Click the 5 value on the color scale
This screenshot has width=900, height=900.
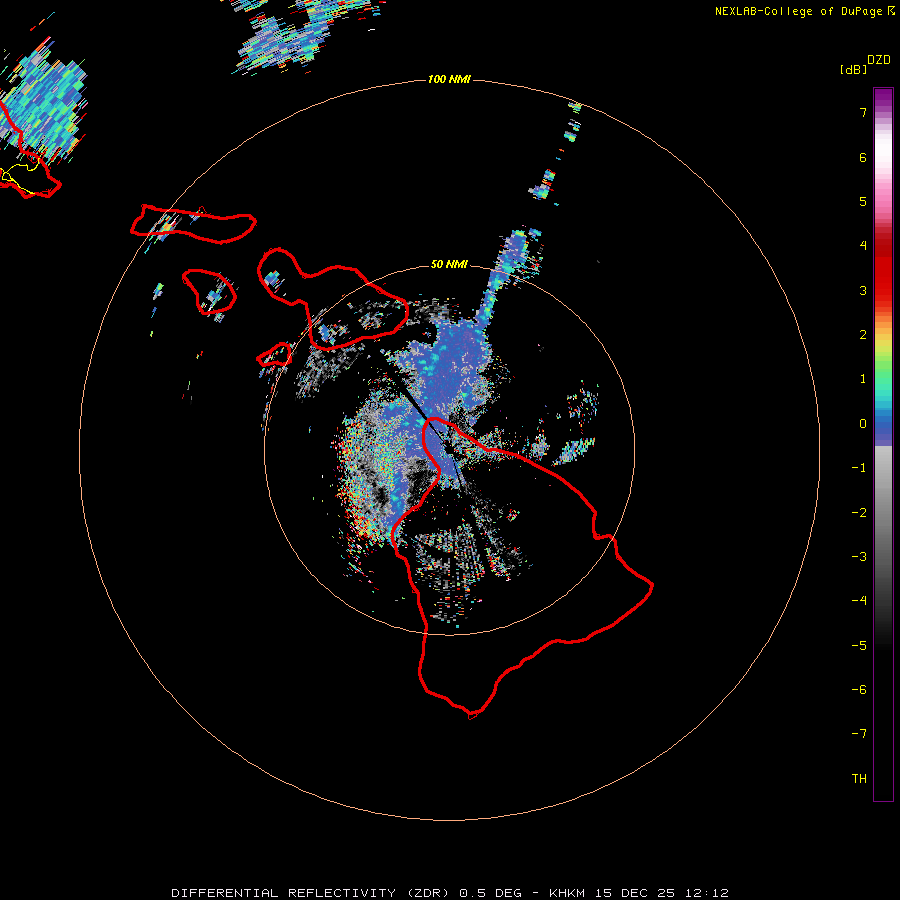pyautogui.click(x=863, y=201)
